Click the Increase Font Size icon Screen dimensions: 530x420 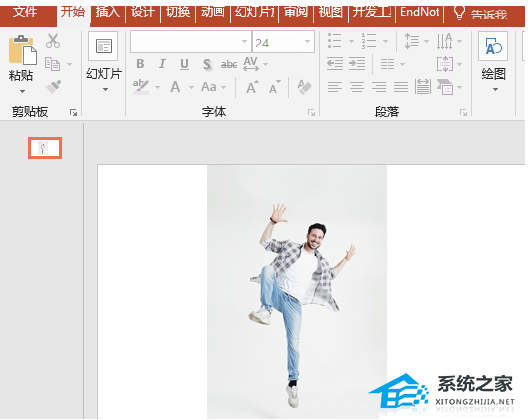point(252,87)
